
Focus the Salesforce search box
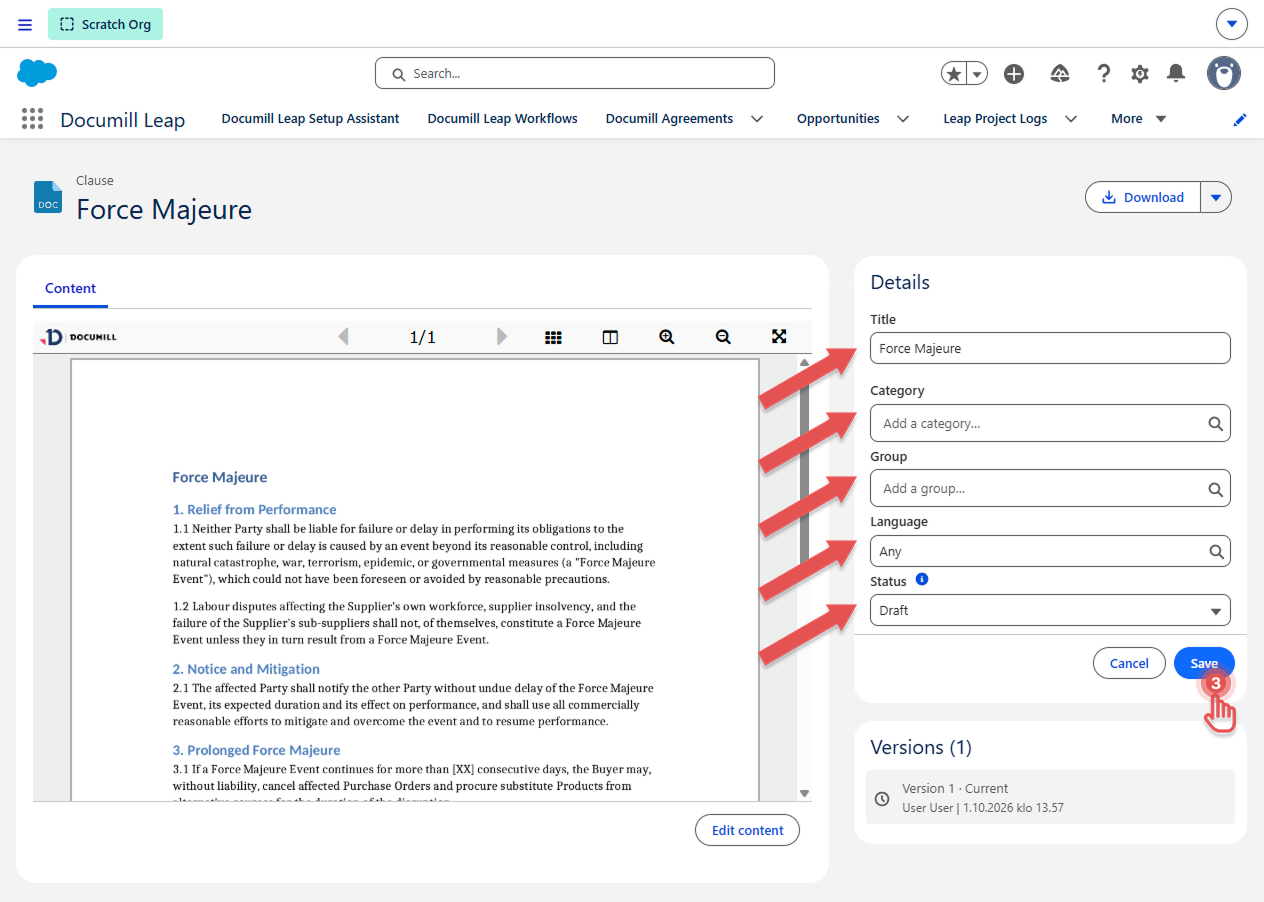tap(575, 73)
